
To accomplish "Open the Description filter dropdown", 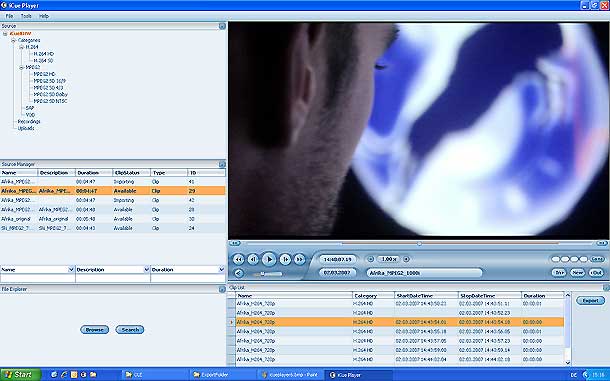I will [x=147, y=269].
